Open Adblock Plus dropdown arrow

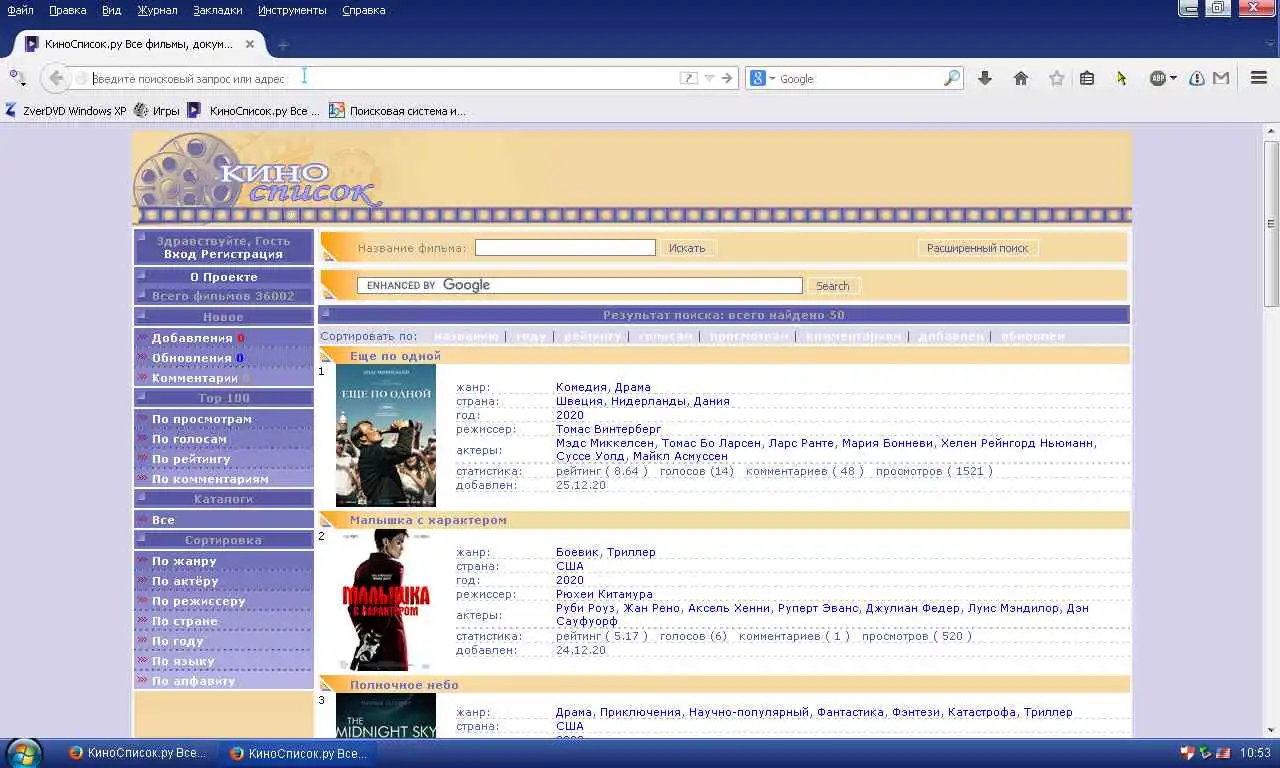1172,78
